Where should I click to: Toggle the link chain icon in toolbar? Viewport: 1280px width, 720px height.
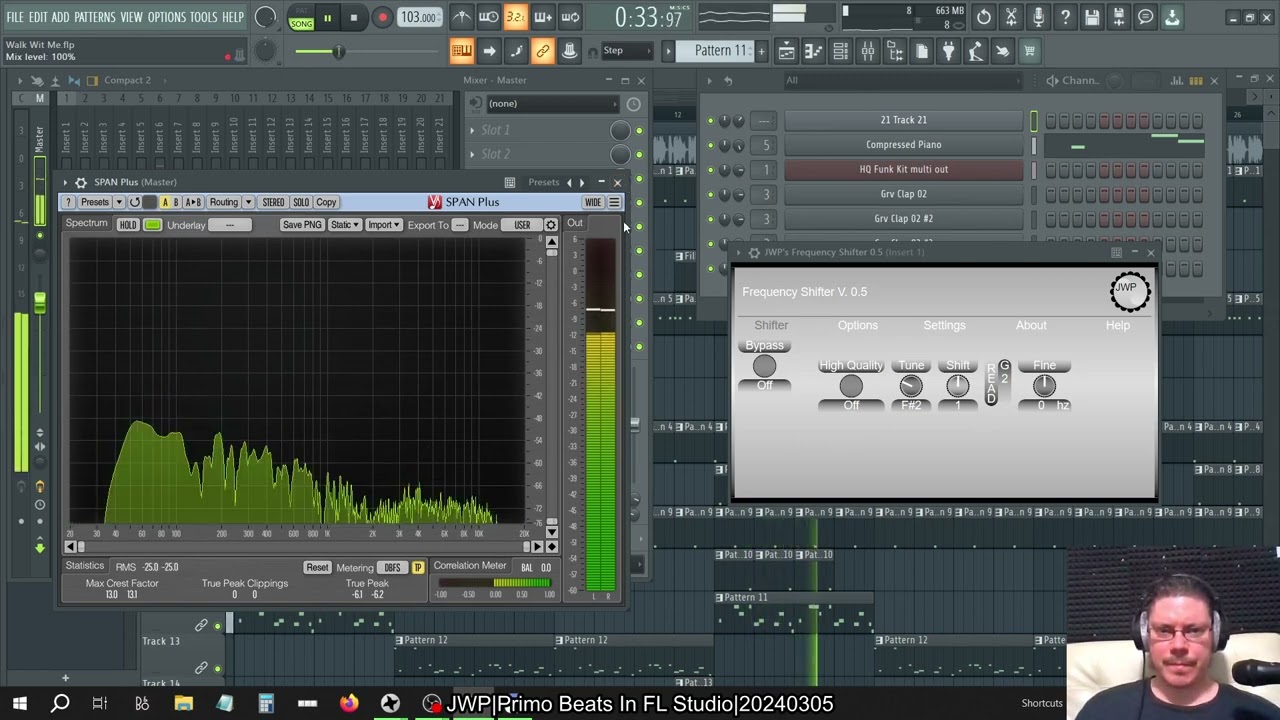pyautogui.click(x=542, y=51)
